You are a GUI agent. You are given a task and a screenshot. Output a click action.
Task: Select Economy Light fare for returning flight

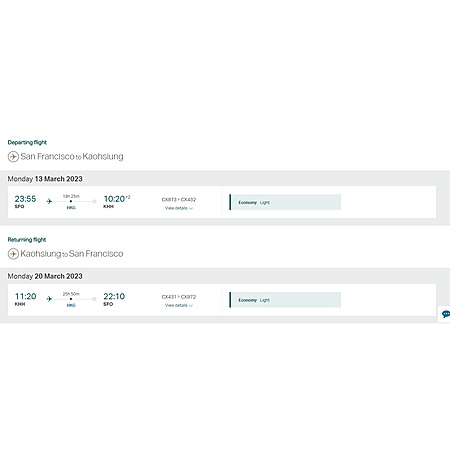click(x=285, y=300)
